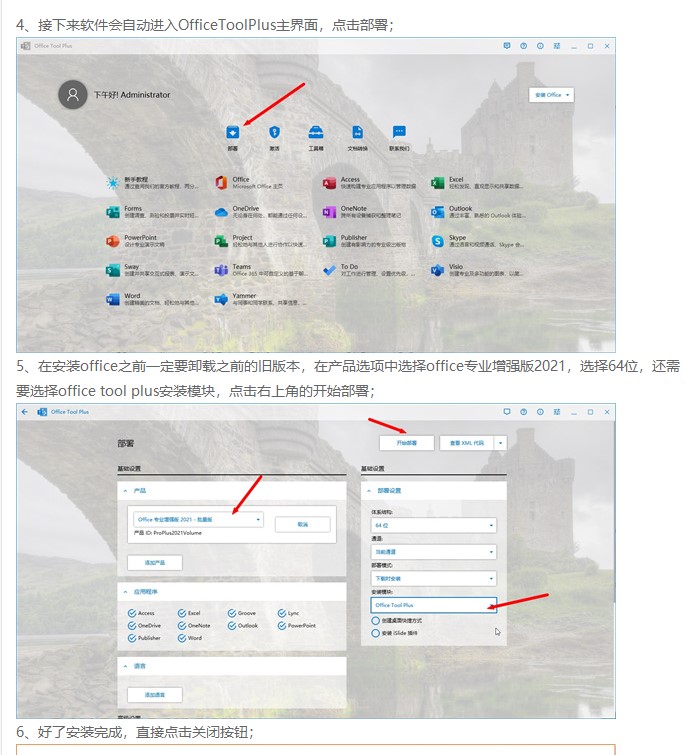Viewport: 686px width, 755px height.
Task: Click the 开始部署 button
Action: point(407,443)
